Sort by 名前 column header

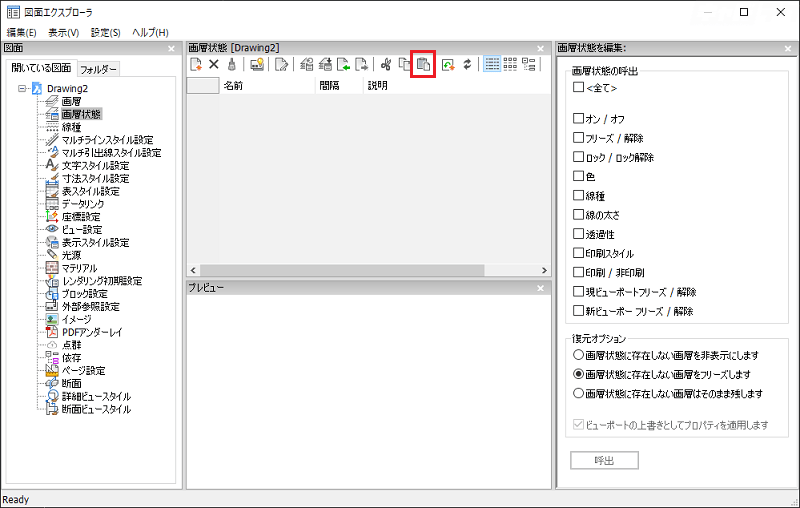267,86
